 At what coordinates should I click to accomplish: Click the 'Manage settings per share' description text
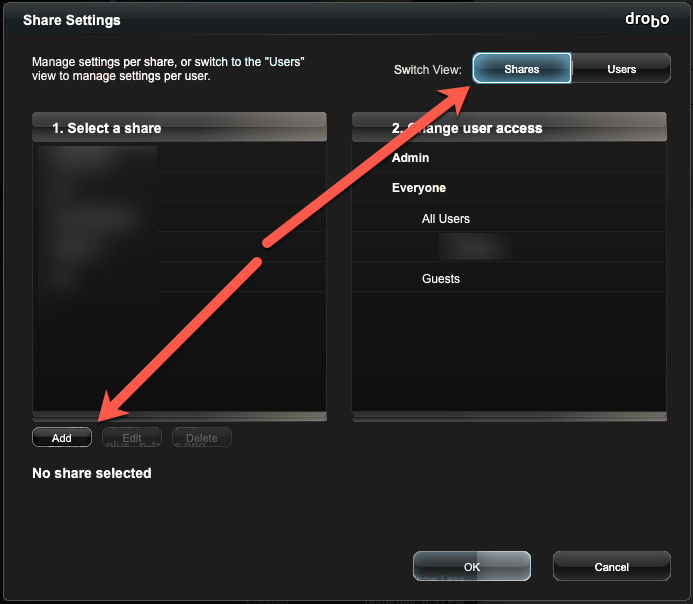pyautogui.click(x=168, y=68)
